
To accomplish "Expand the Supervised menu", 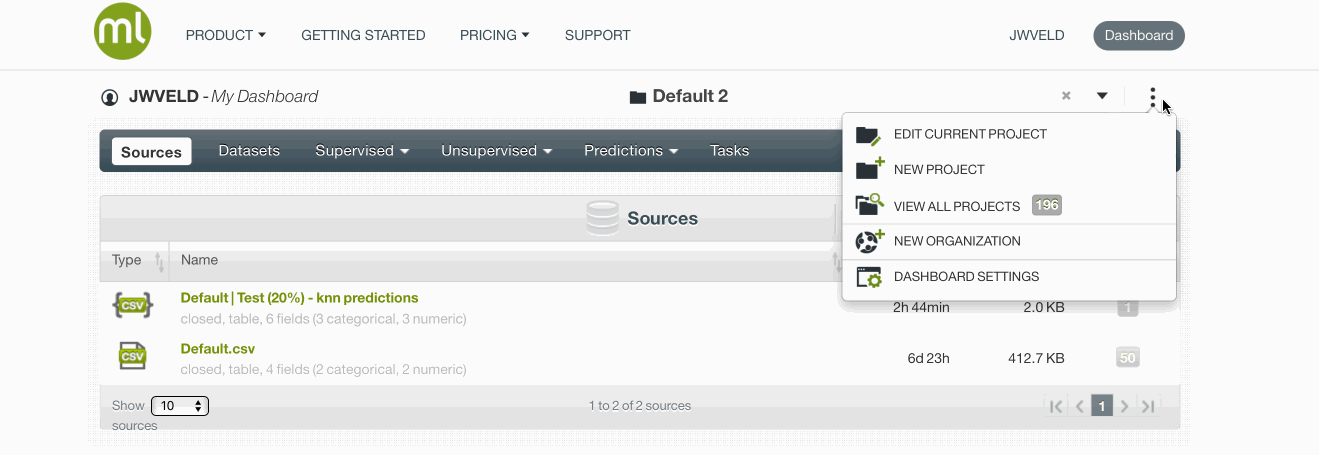I will 362,151.
